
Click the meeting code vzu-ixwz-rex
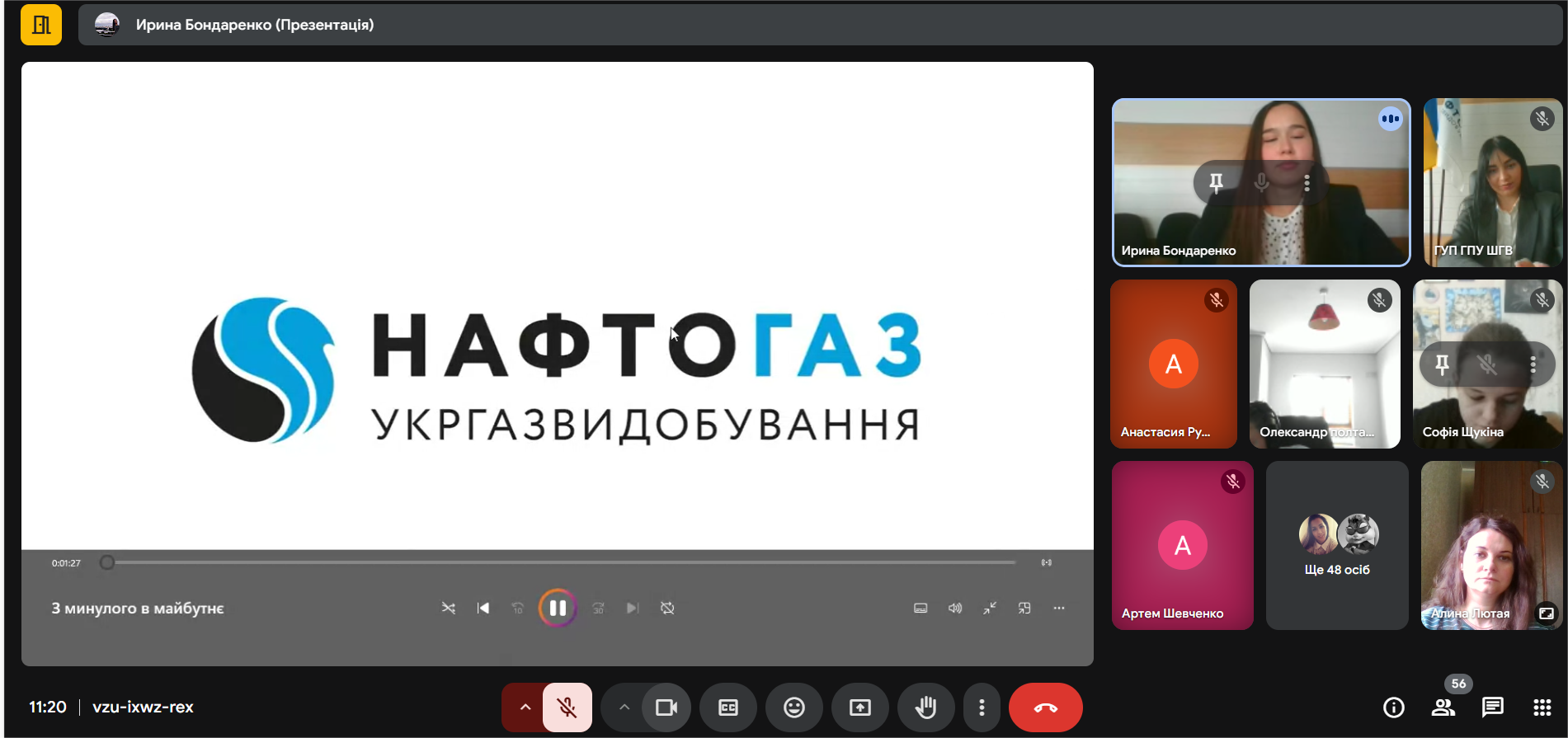coord(143,707)
